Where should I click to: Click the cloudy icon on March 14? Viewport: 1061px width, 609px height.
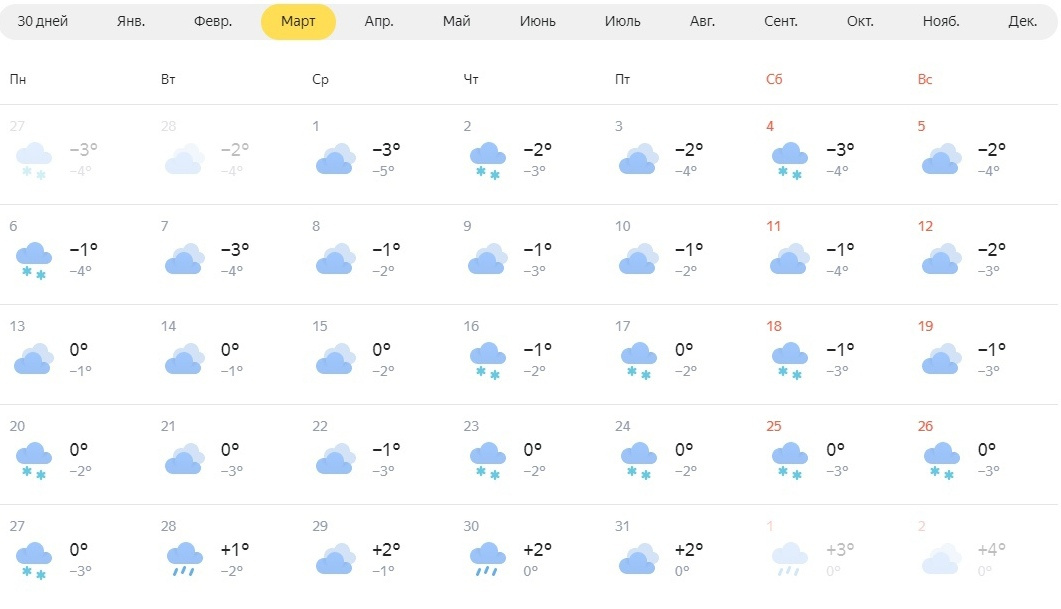point(184,359)
